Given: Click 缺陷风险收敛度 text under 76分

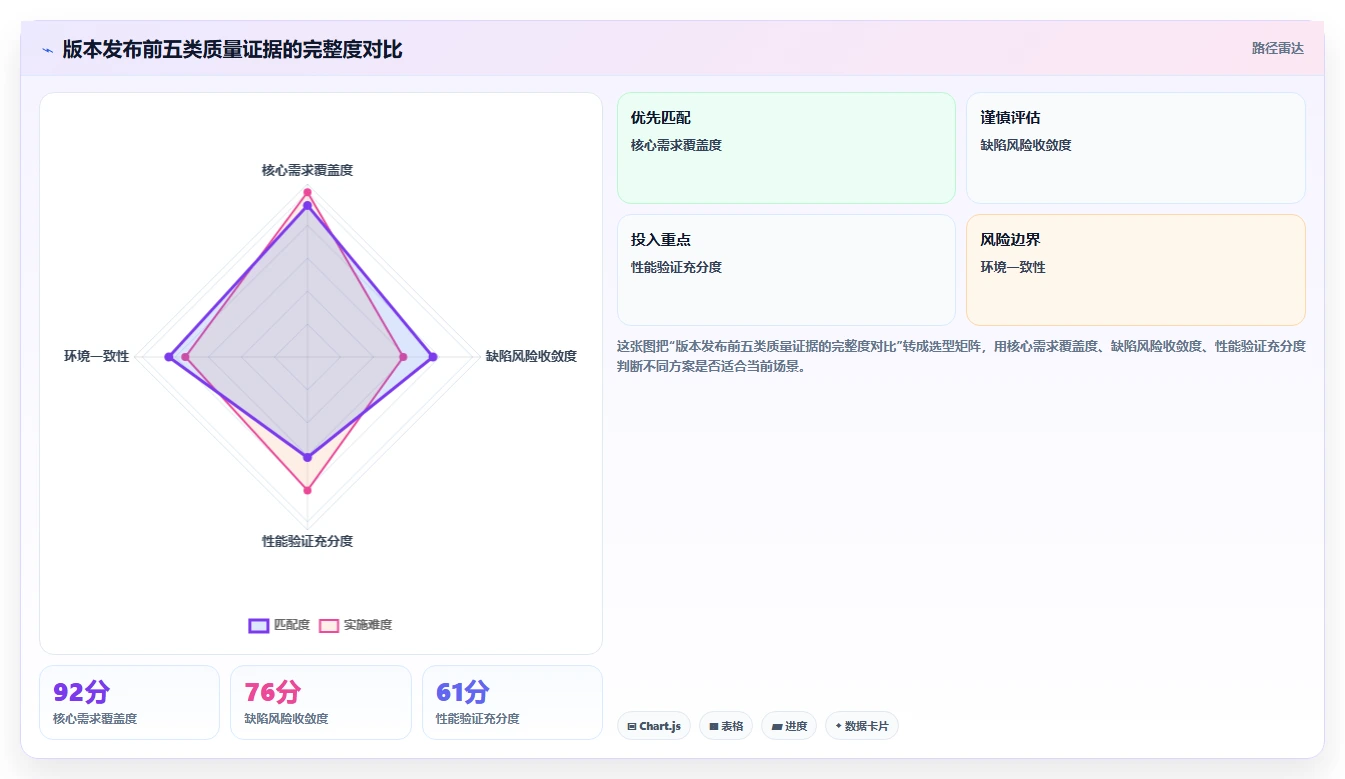Looking at the screenshot, I should pos(286,719).
